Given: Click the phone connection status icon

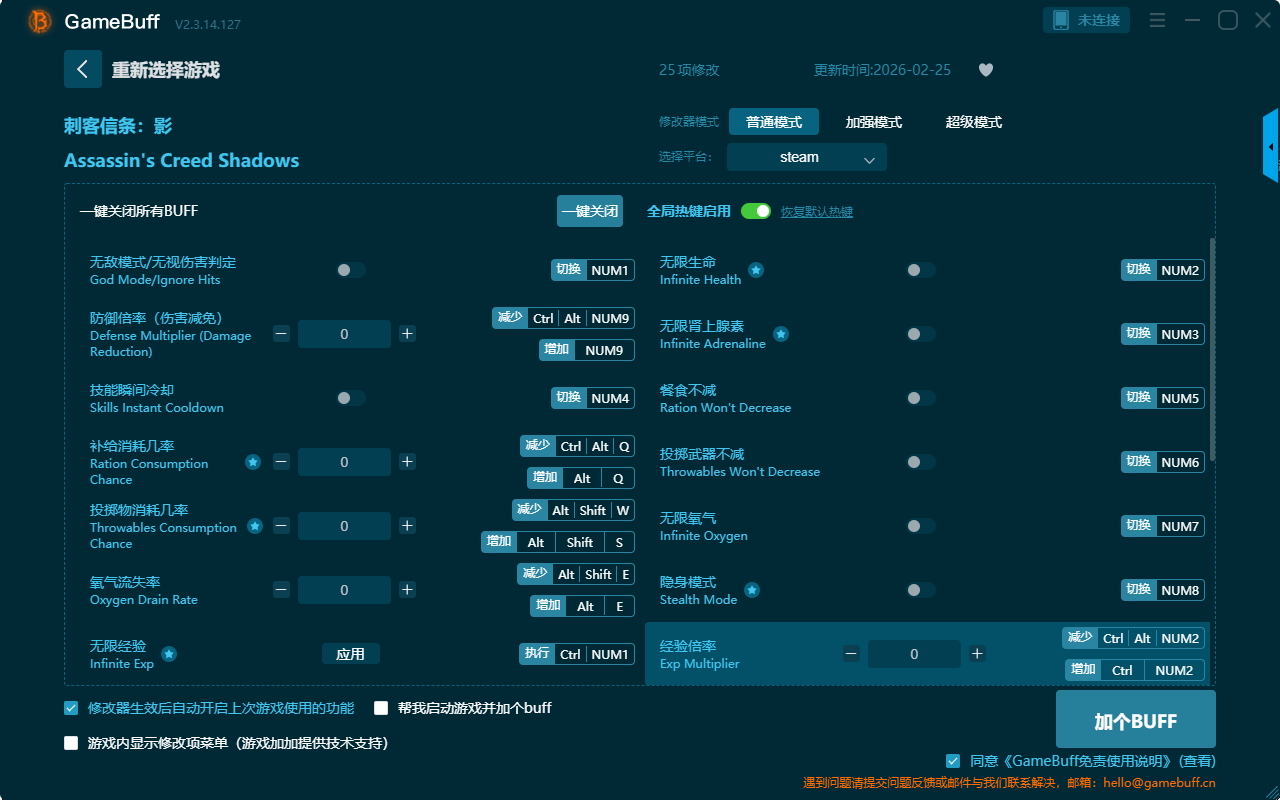Looking at the screenshot, I should click(1061, 20).
